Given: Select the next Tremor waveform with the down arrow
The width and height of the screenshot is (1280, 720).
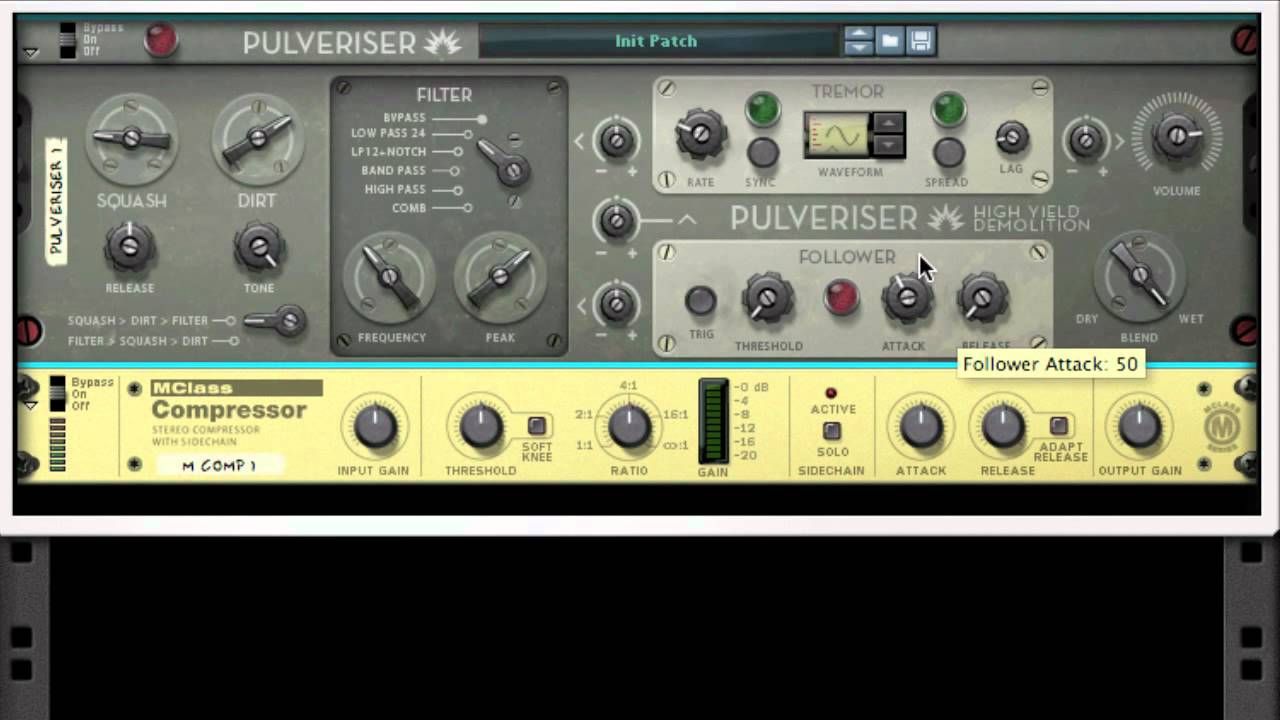Looking at the screenshot, I should tap(888, 145).
